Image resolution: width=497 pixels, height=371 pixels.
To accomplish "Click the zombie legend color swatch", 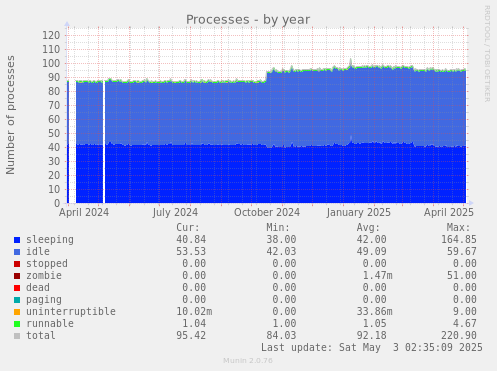I will click(x=17, y=276).
